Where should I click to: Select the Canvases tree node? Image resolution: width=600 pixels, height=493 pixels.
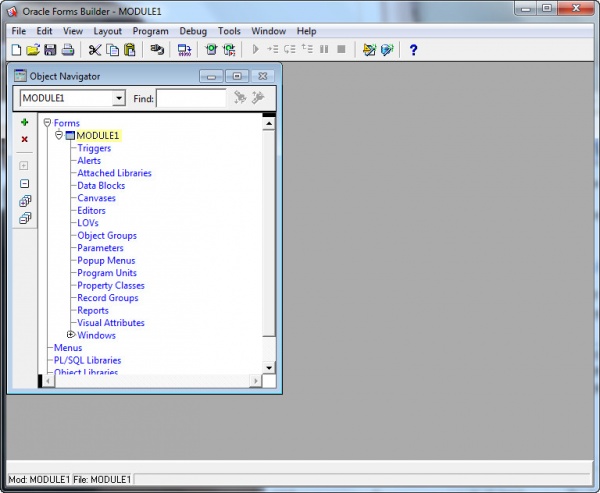96,198
